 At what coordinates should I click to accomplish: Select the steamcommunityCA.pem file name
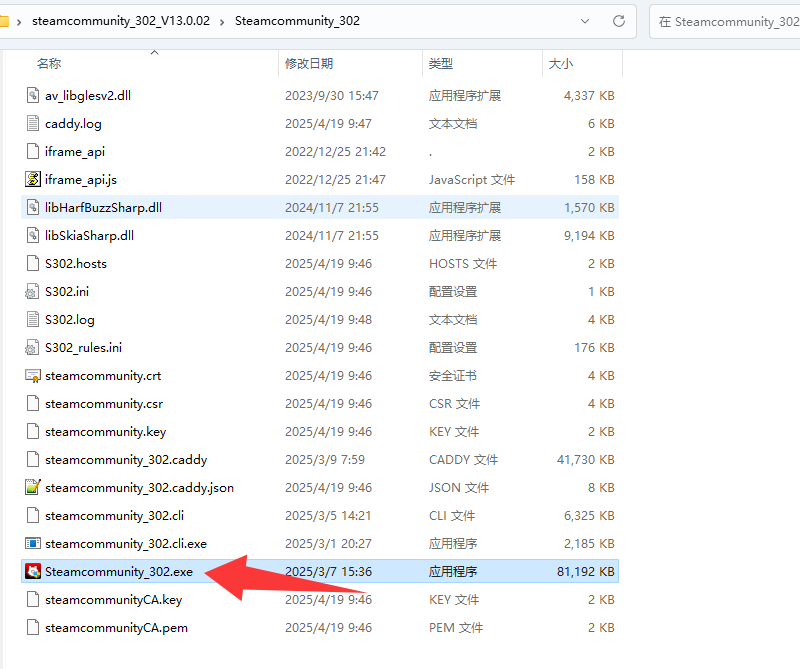[x=116, y=628]
